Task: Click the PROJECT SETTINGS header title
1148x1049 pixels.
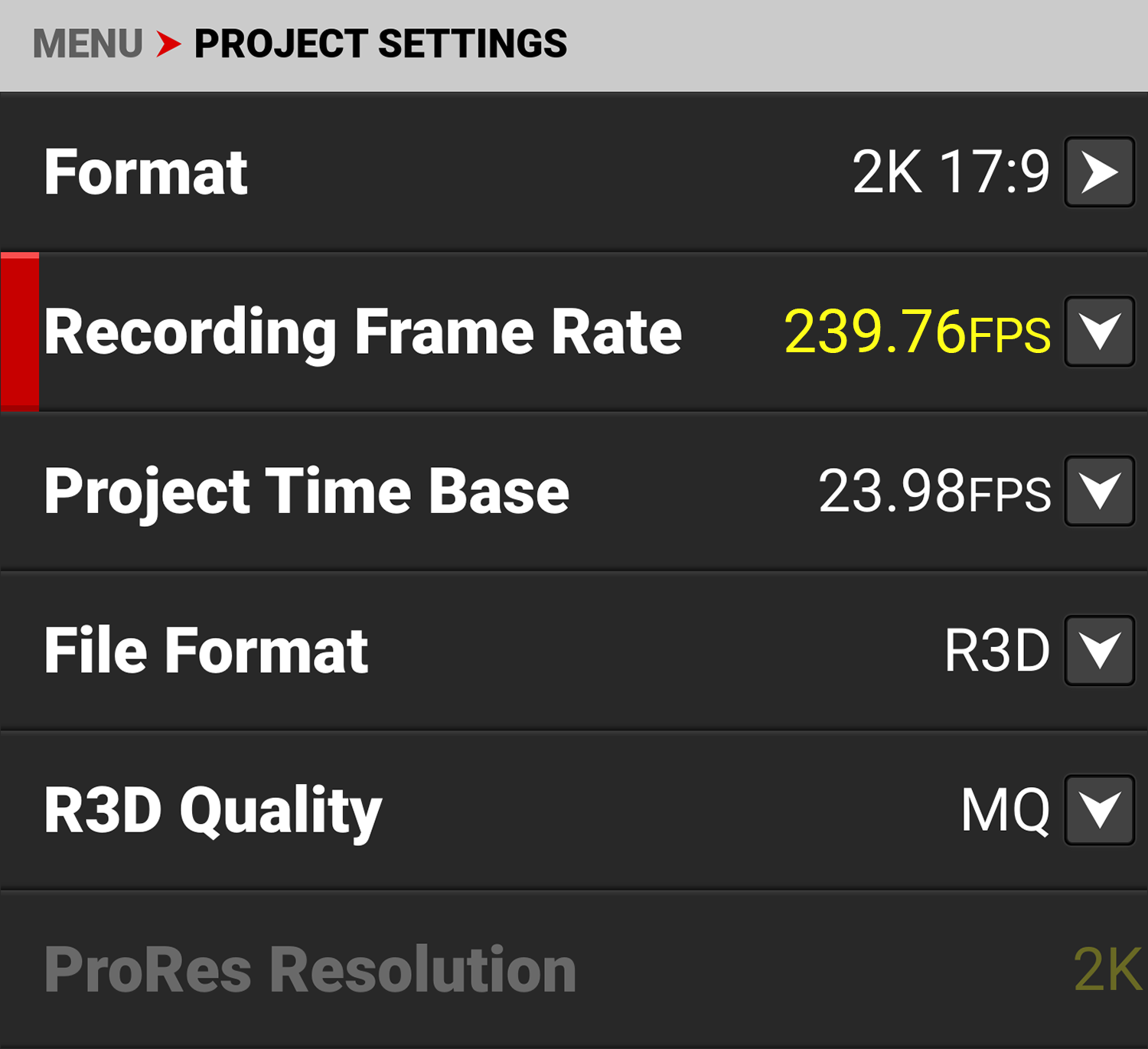Action: (x=380, y=44)
